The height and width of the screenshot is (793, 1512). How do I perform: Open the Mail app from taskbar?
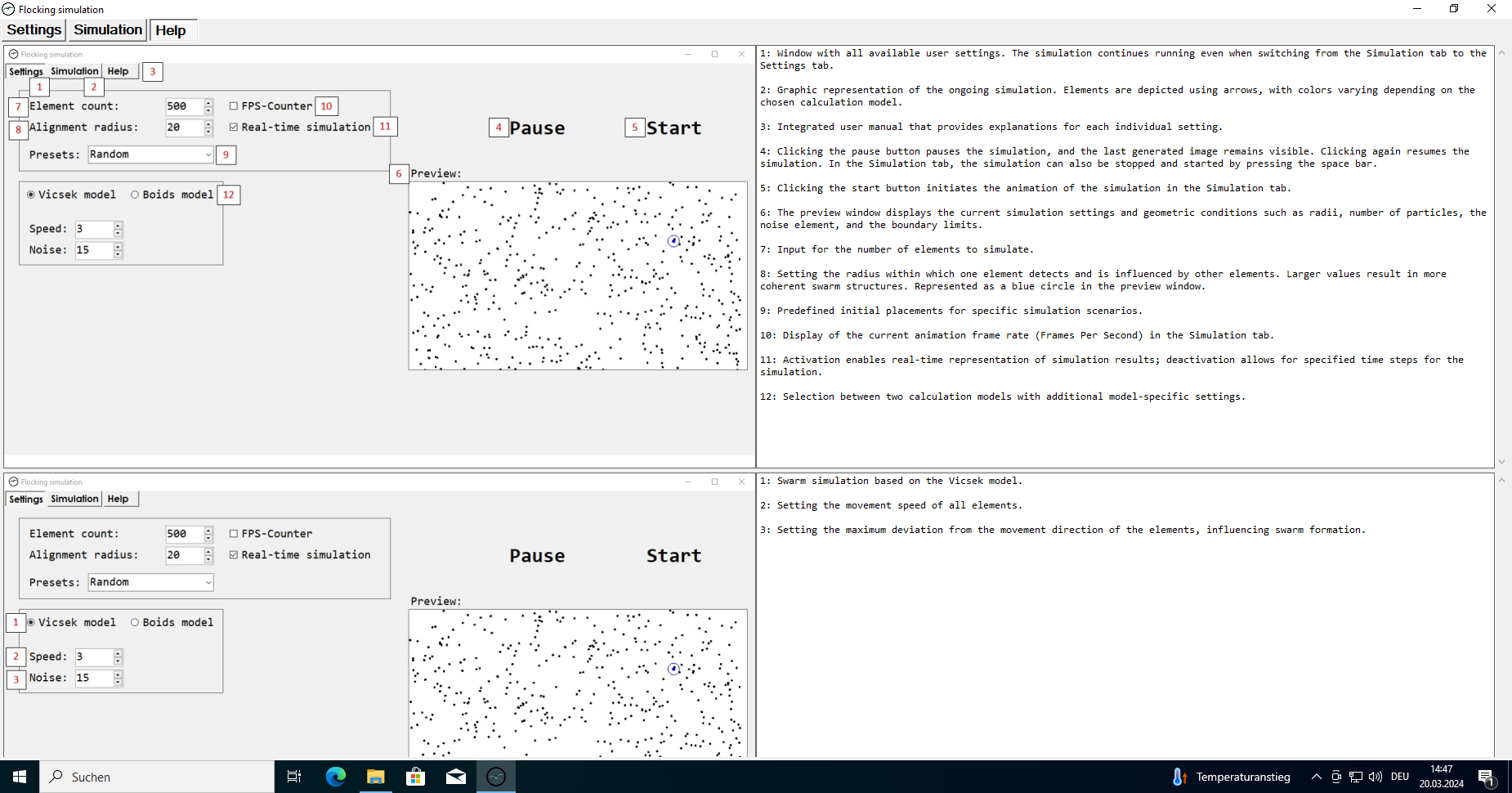(456, 777)
